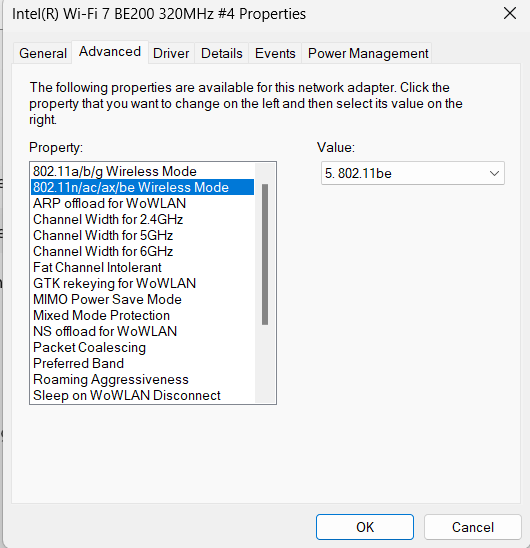Select Channel Width for 2.4GHz property

tap(142, 219)
